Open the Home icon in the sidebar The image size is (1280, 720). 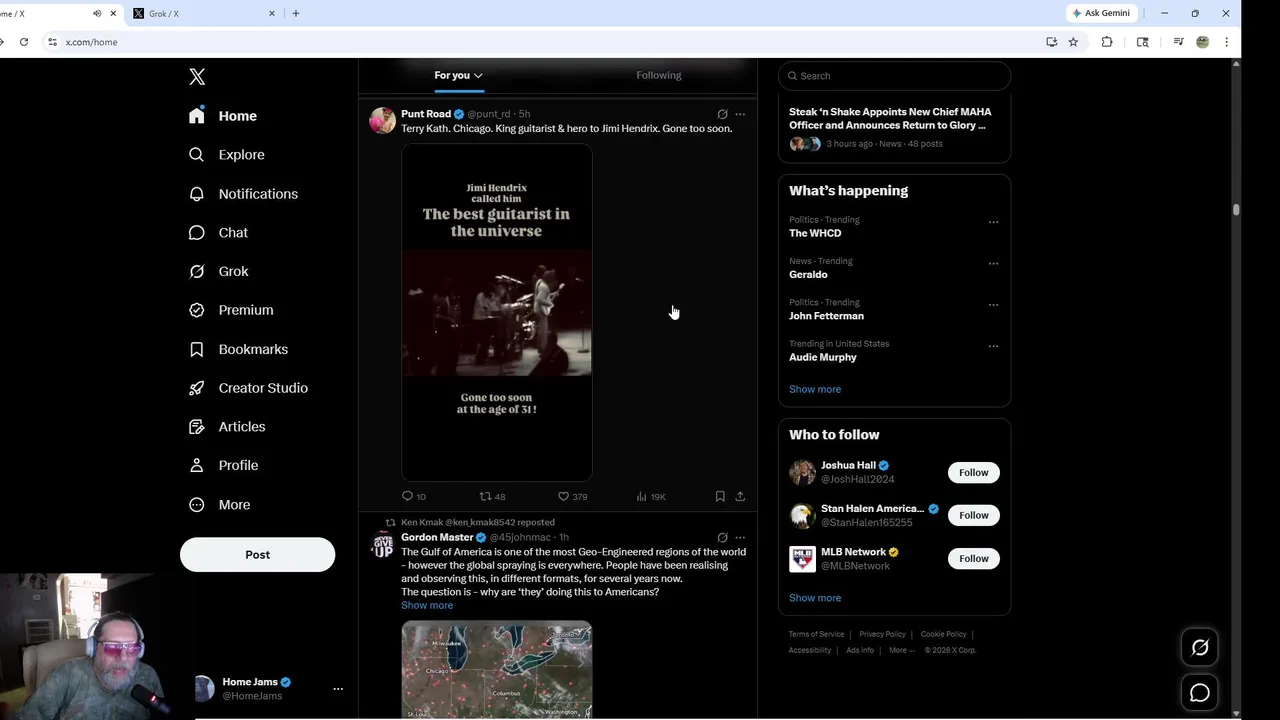[197, 115]
